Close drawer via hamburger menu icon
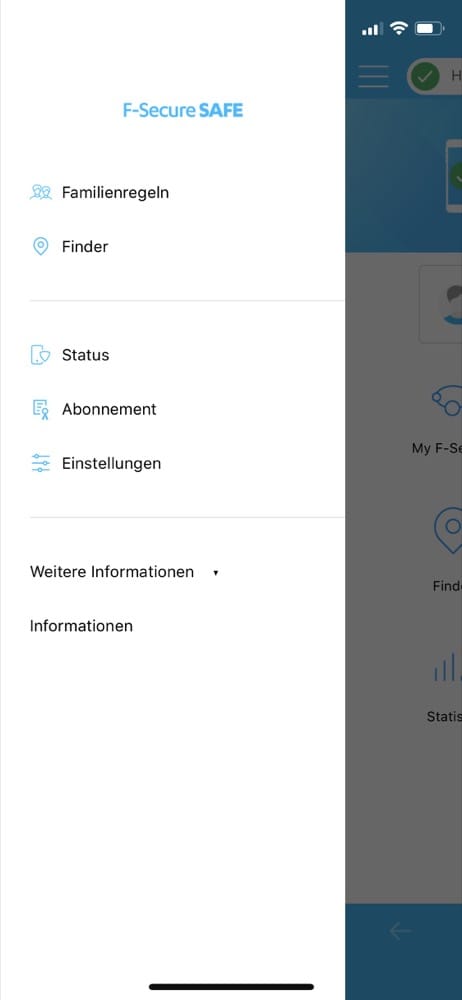The image size is (462, 1000). click(x=373, y=76)
